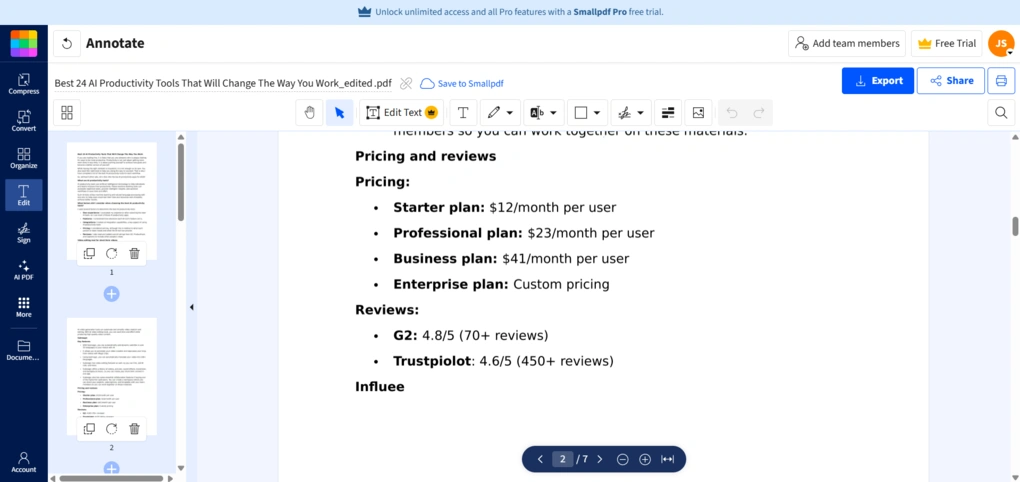Select the insert image tool
Image resolution: width=1020 pixels, height=482 pixels.
(698, 113)
